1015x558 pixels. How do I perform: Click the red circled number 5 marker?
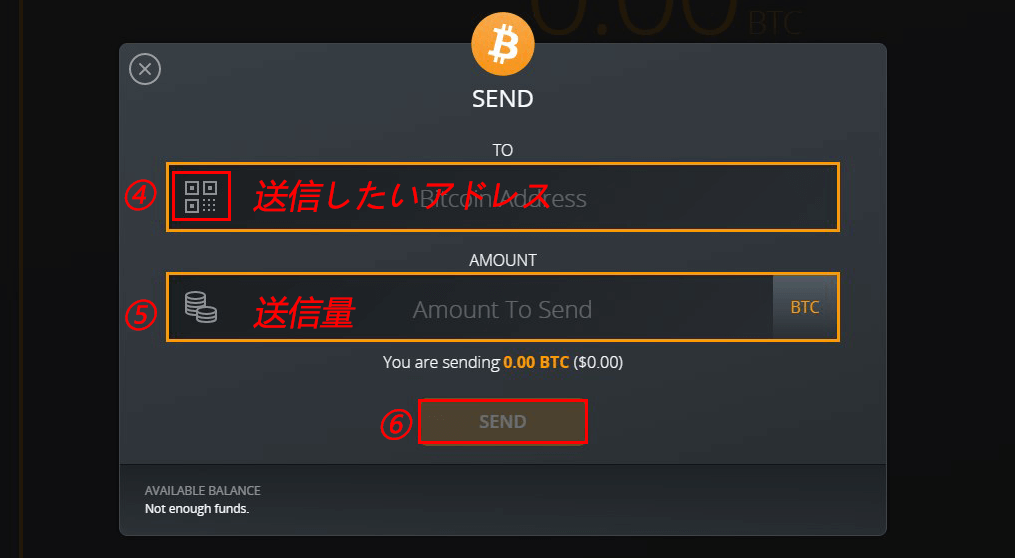point(140,315)
